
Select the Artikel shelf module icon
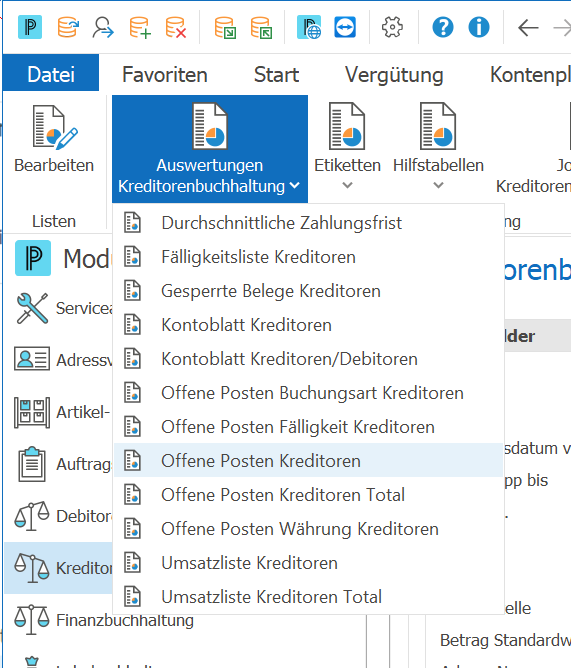(x=32, y=412)
